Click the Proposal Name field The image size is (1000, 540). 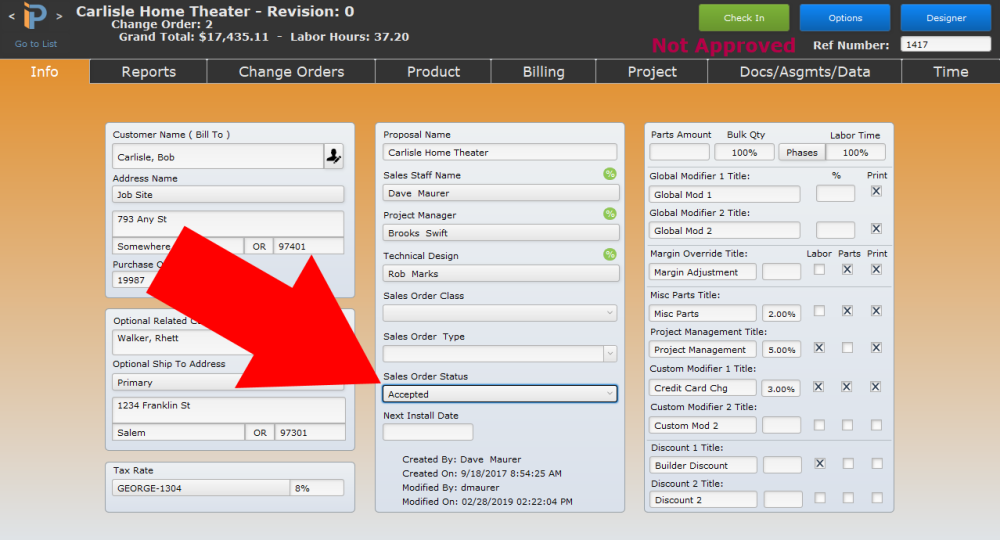tap(500, 152)
